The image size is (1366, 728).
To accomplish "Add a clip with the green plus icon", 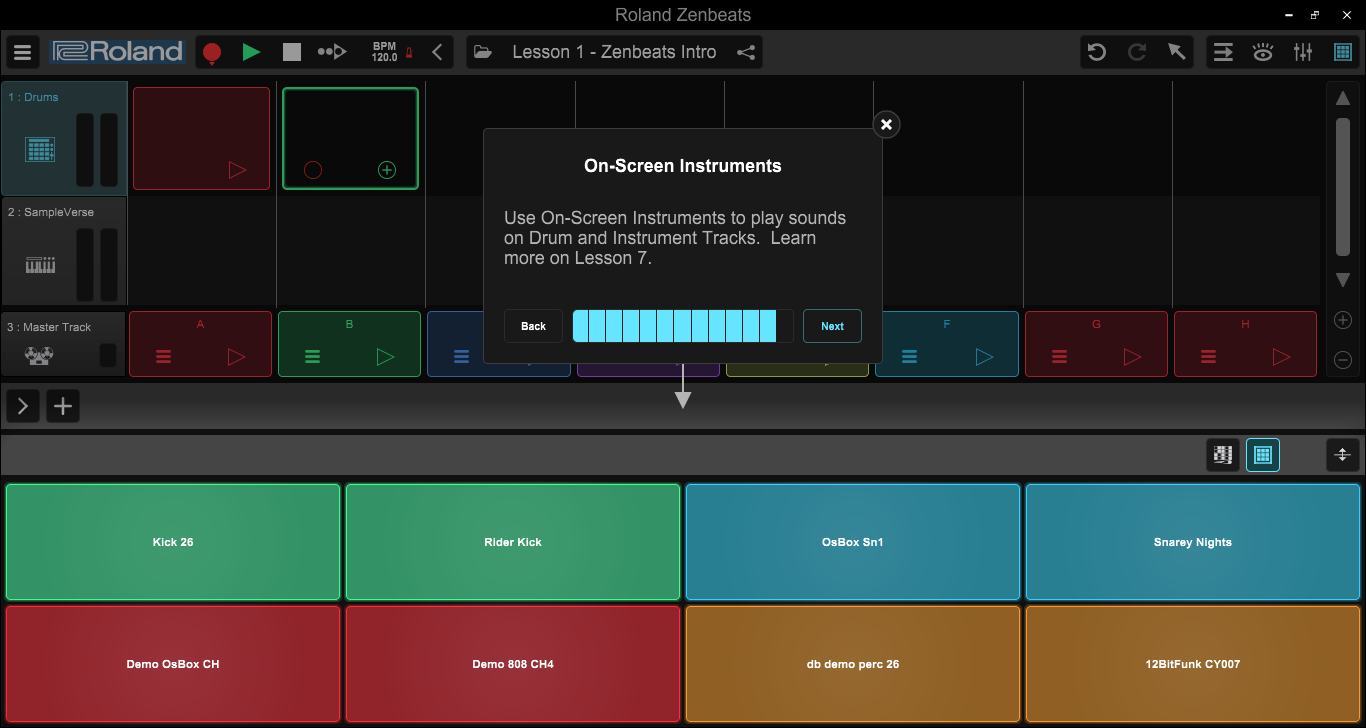I will click(387, 170).
